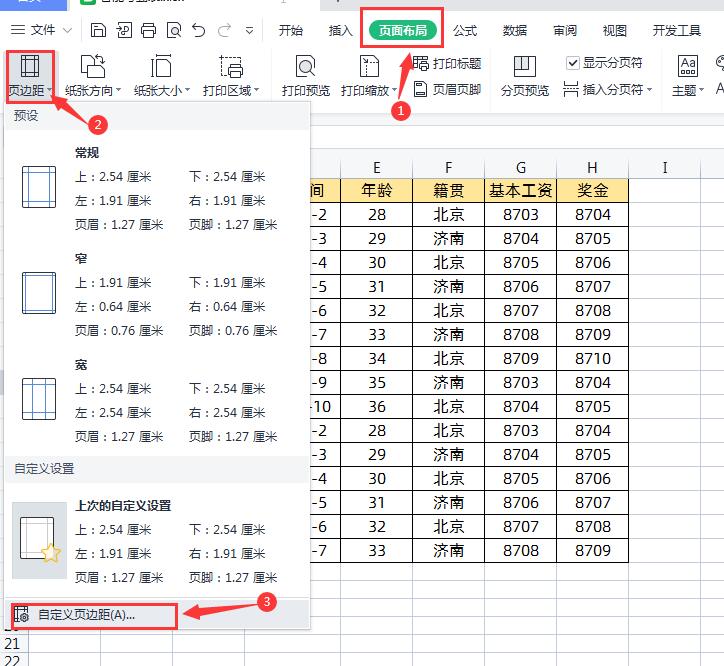Switch to the 公式 tab

pos(465,31)
